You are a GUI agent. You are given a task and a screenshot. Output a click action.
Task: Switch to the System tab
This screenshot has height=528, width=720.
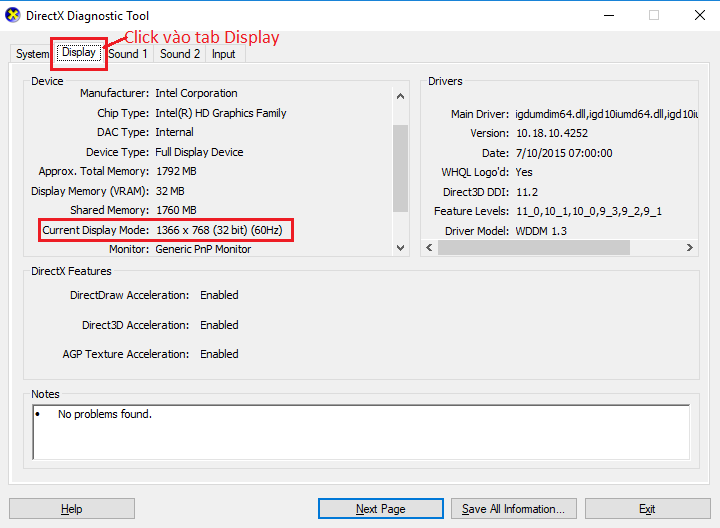(x=32, y=54)
